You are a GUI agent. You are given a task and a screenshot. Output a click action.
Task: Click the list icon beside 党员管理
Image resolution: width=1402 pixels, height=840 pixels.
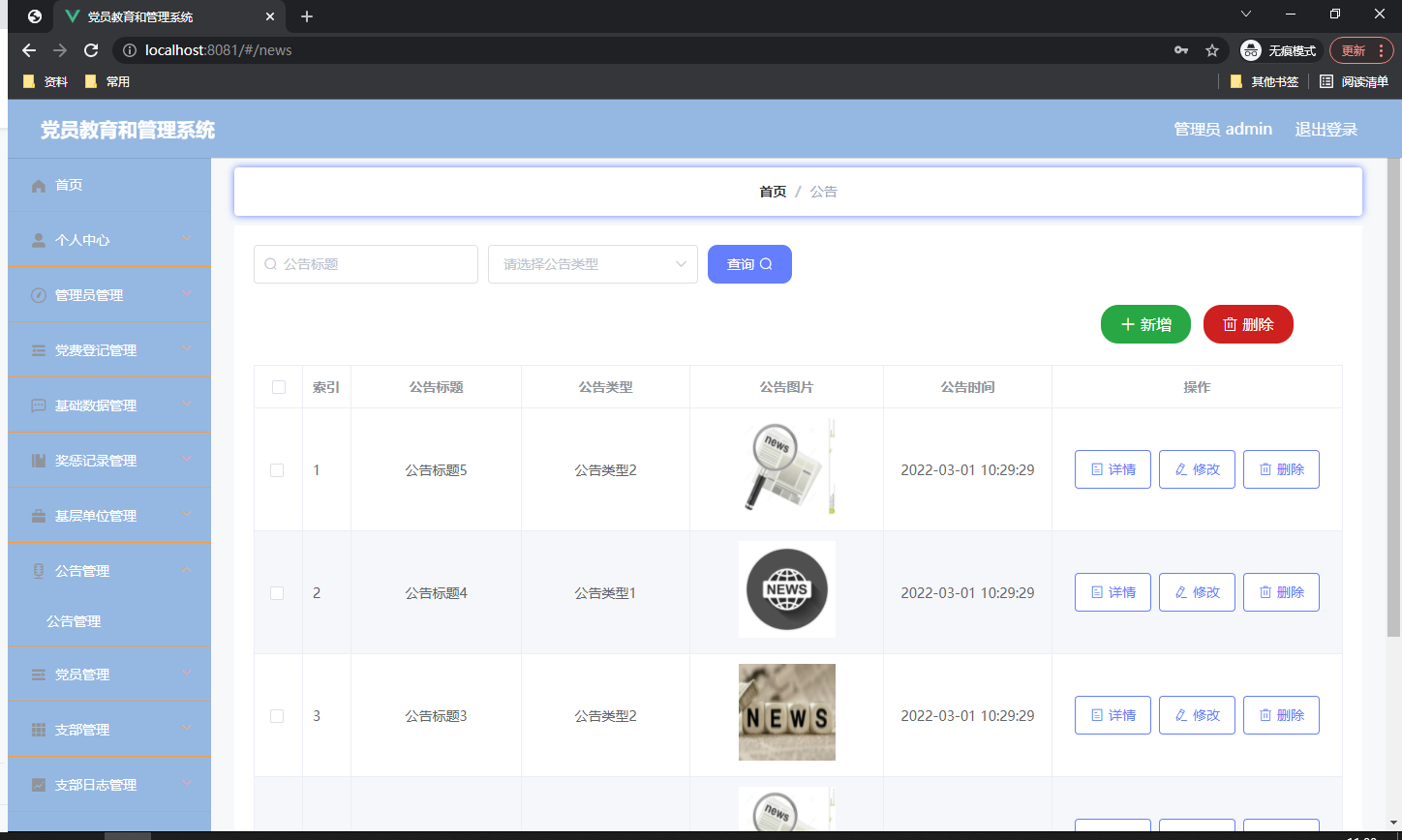click(39, 675)
